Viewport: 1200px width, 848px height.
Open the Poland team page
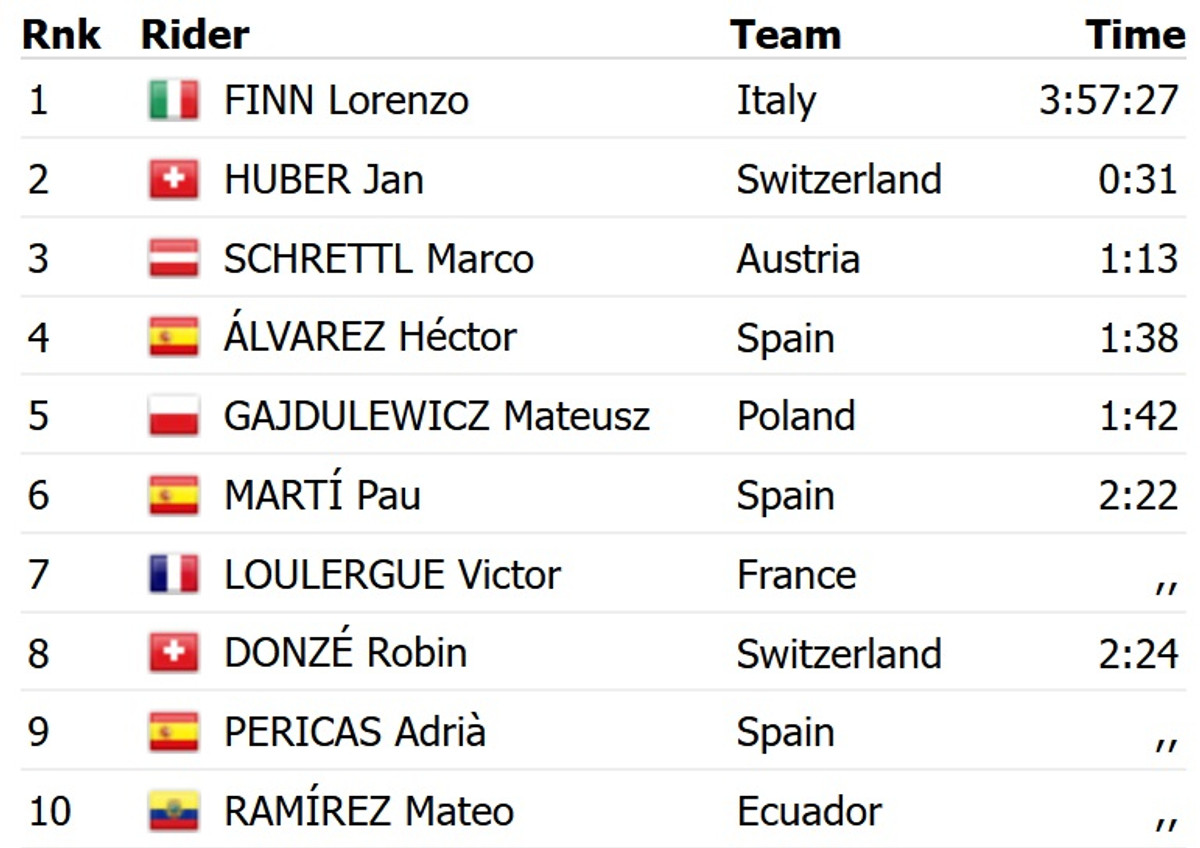(x=796, y=416)
